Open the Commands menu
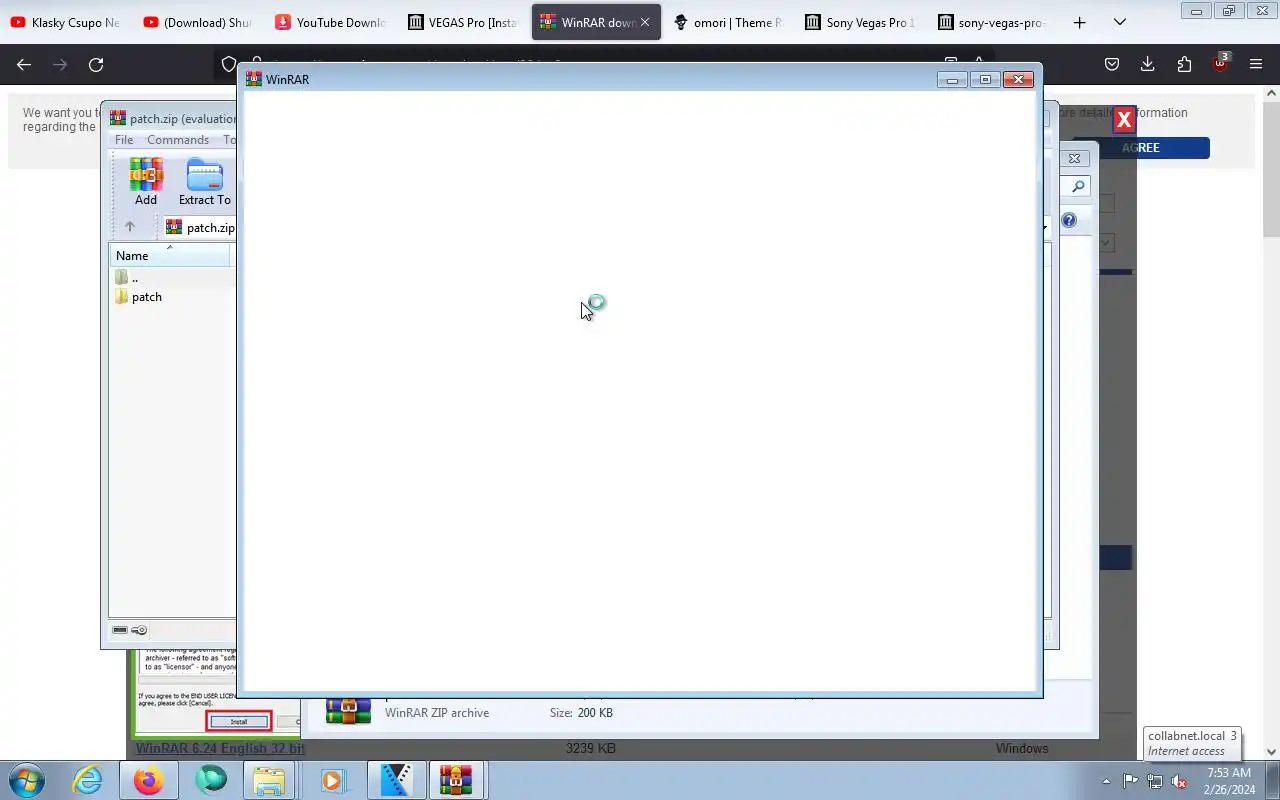The image size is (1280, 800). click(x=178, y=140)
